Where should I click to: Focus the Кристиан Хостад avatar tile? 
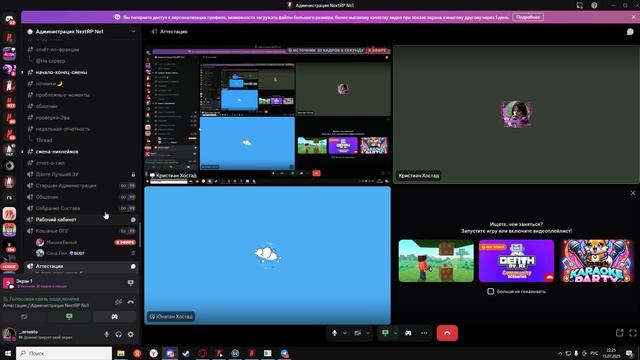(516, 114)
